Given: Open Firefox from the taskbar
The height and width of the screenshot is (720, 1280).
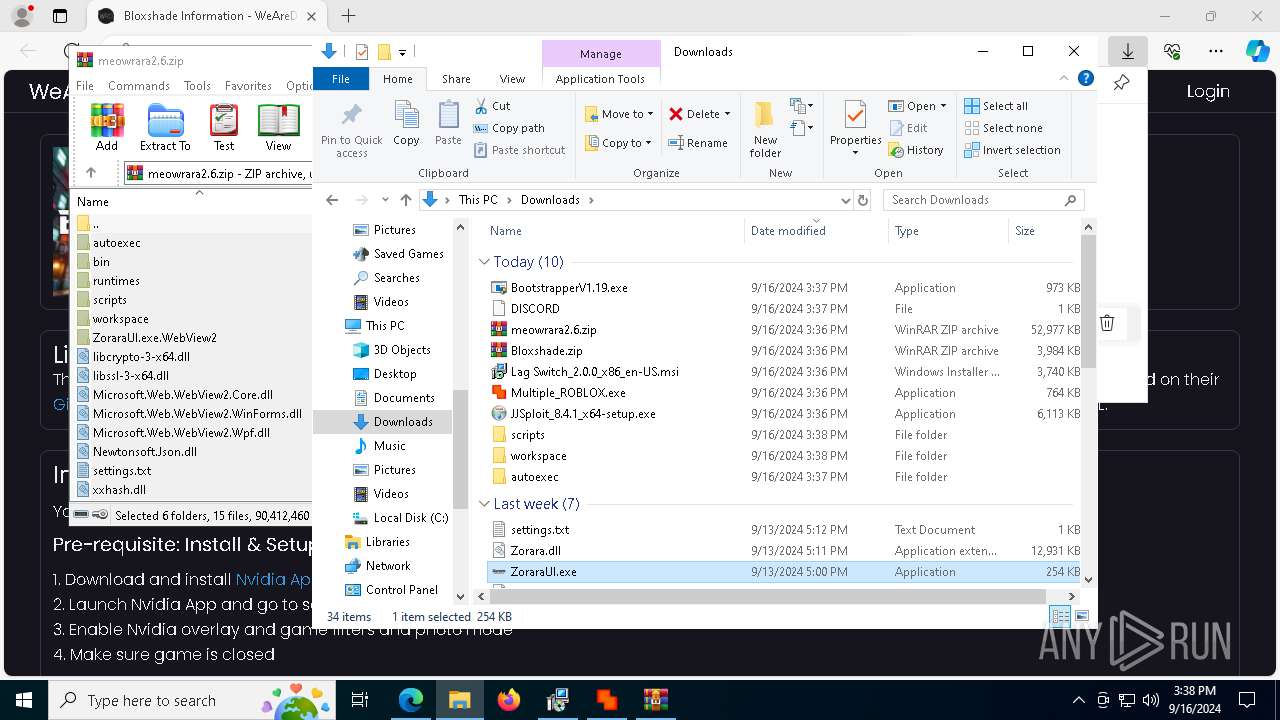Looking at the screenshot, I should pos(509,700).
